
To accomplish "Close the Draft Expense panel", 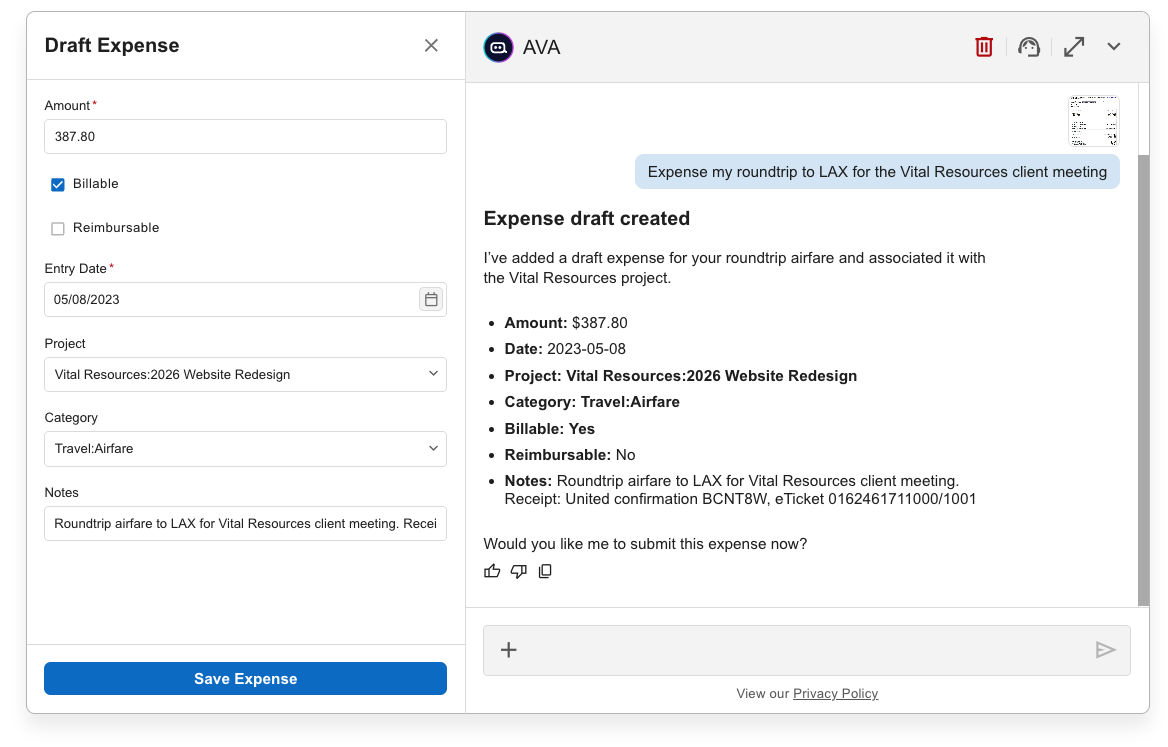I will (431, 45).
